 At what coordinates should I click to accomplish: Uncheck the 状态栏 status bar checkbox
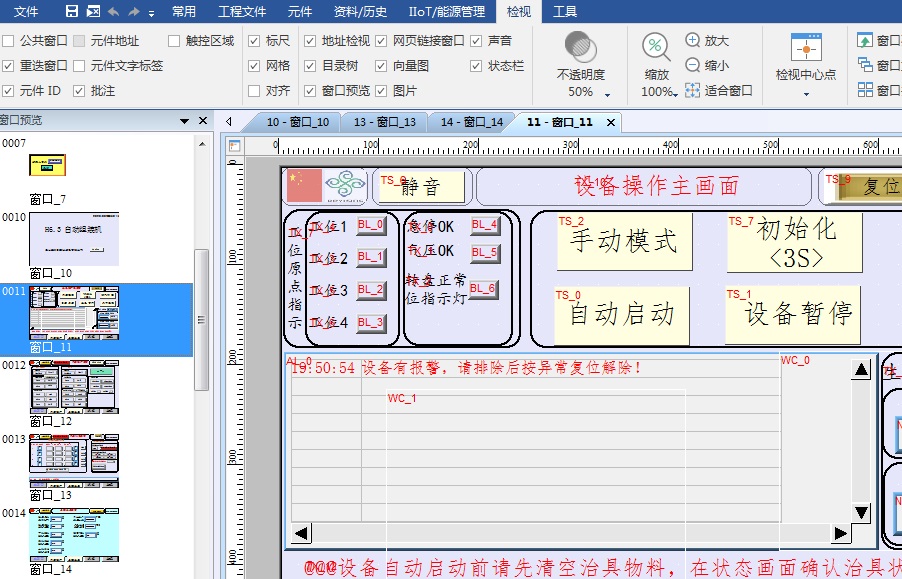(x=476, y=66)
